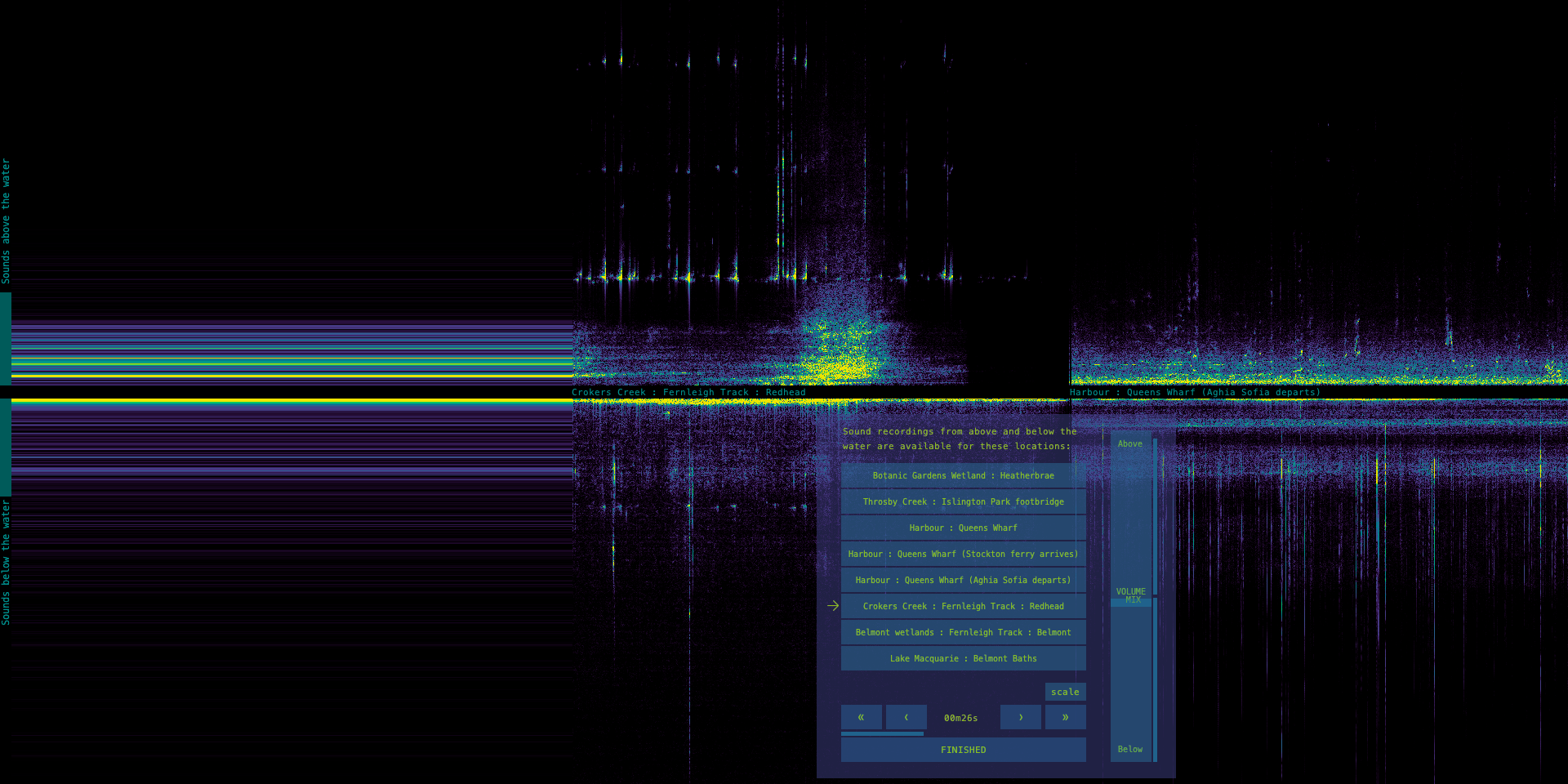Set volume mix to Above

click(x=1130, y=443)
